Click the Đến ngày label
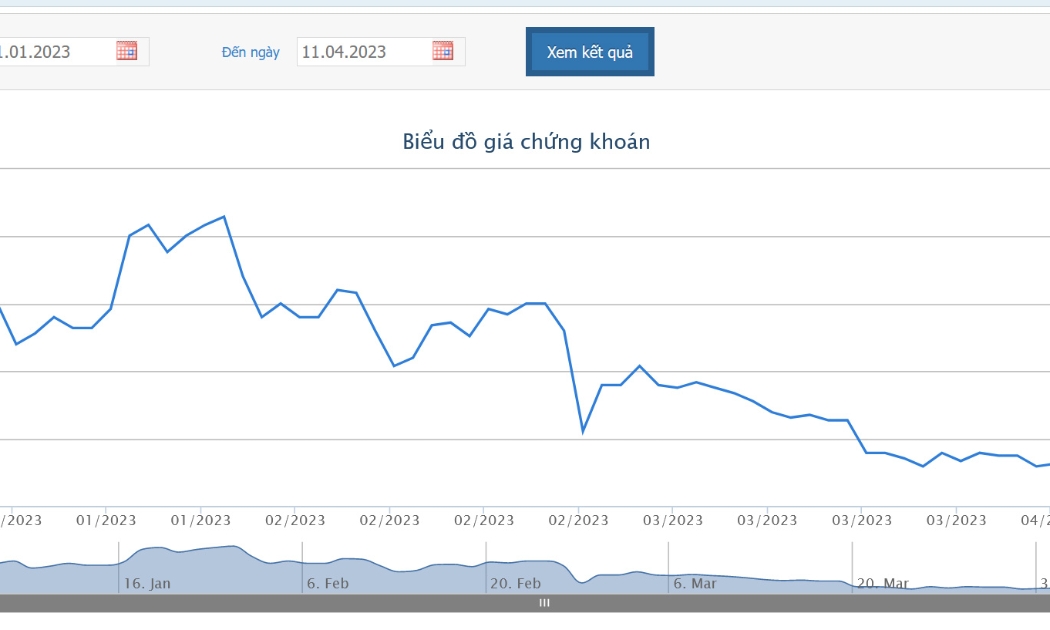The width and height of the screenshot is (1050, 630). pos(250,52)
